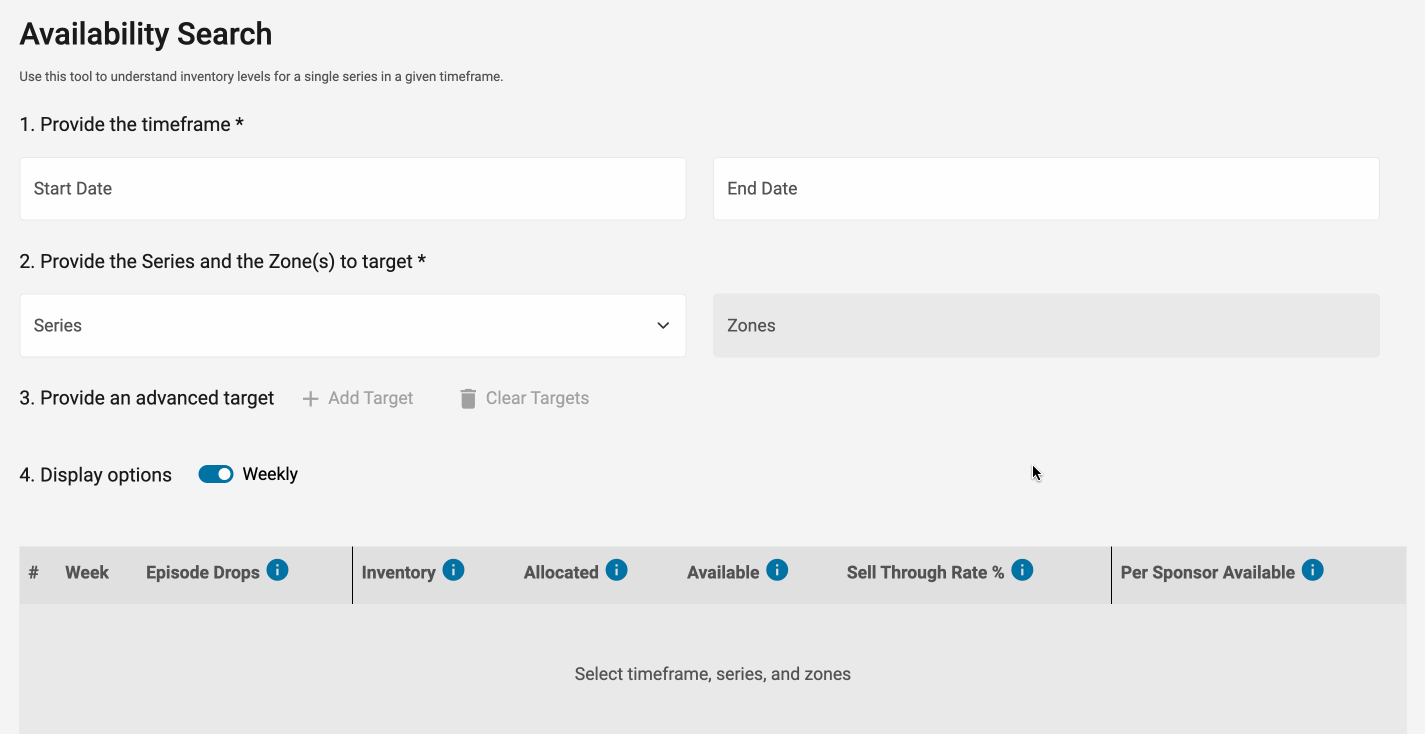Click '4. Display options' heading
The image size is (1425, 734).
tap(96, 475)
